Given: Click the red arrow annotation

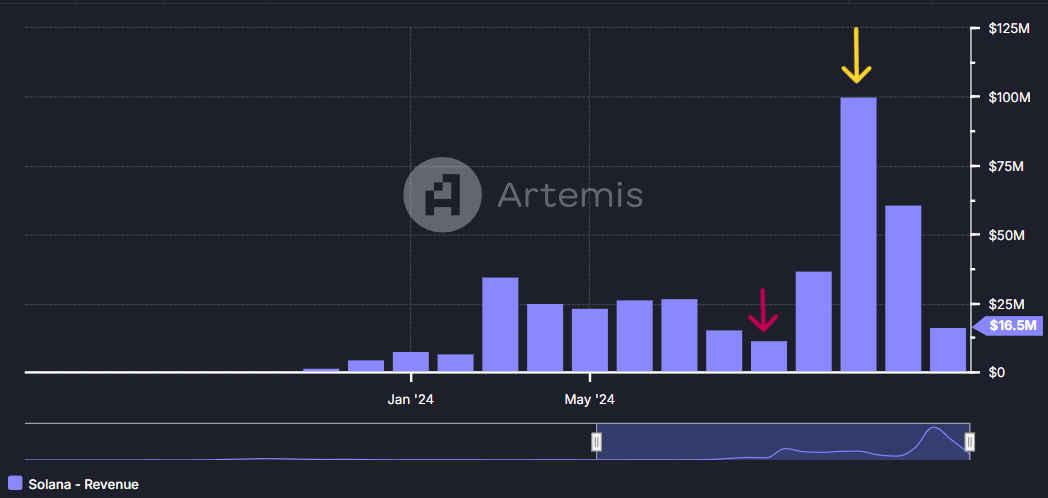Looking at the screenshot, I should click(763, 310).
